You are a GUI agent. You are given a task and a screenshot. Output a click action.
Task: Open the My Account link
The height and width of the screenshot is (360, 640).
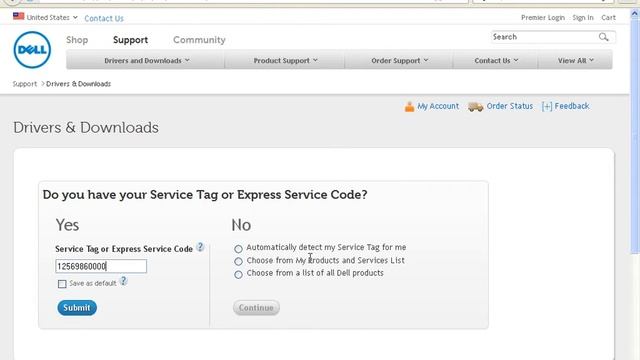[x=438, y=106]
